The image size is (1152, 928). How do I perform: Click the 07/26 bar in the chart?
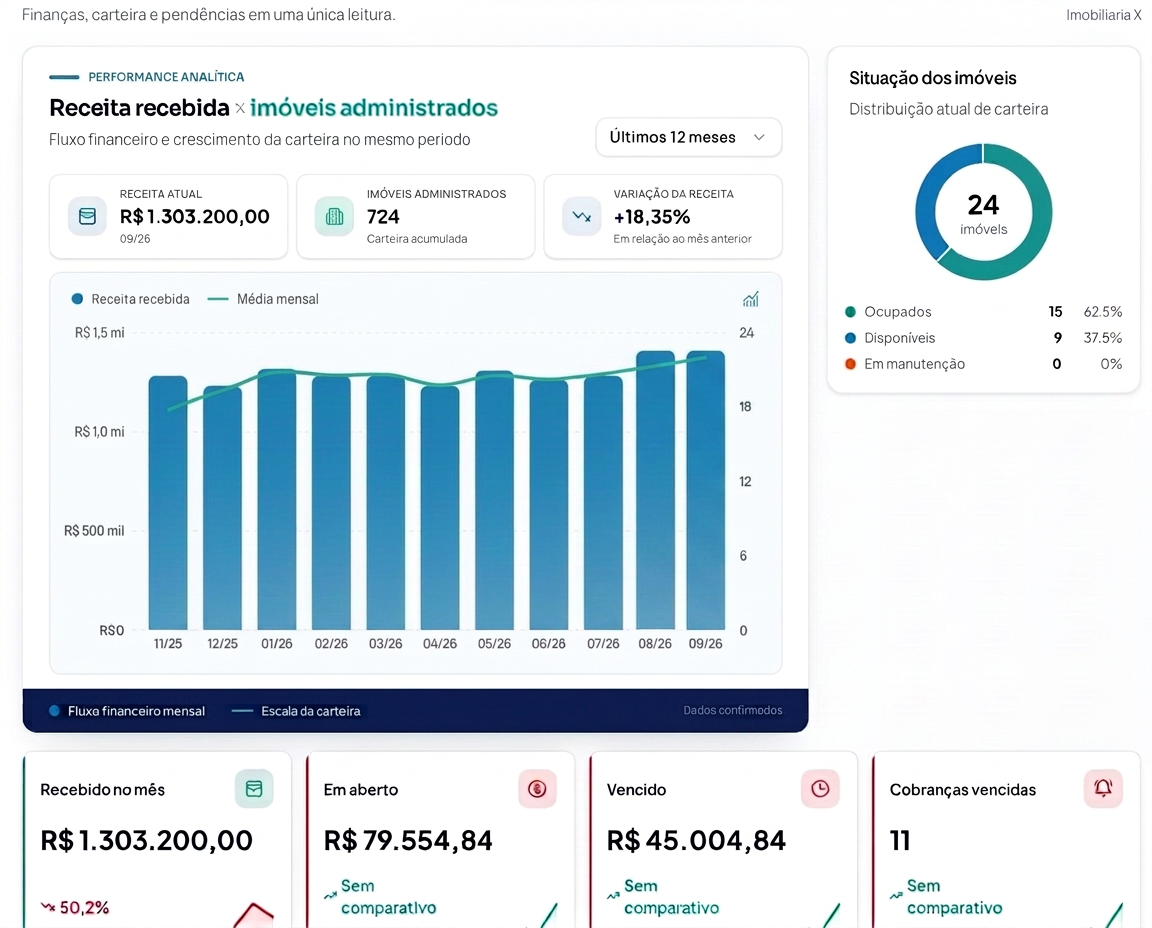pyautogui.click(x=603, y=503)
